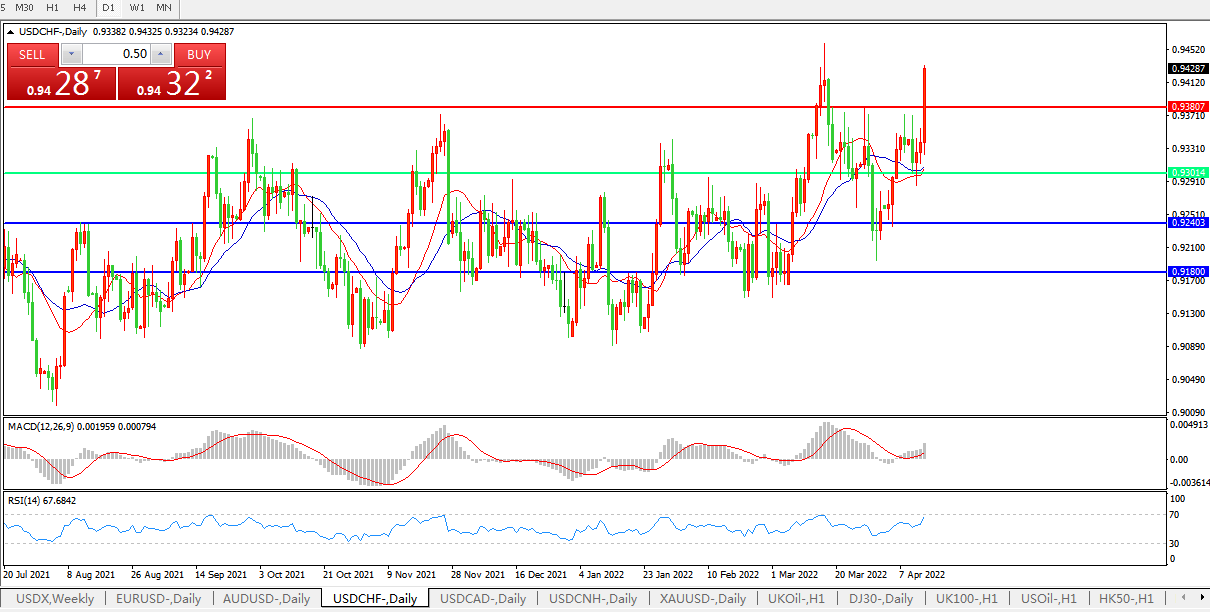The image size is (1210, 612).
Task: Focus the 0.50 volume input field
Action: 116,54
